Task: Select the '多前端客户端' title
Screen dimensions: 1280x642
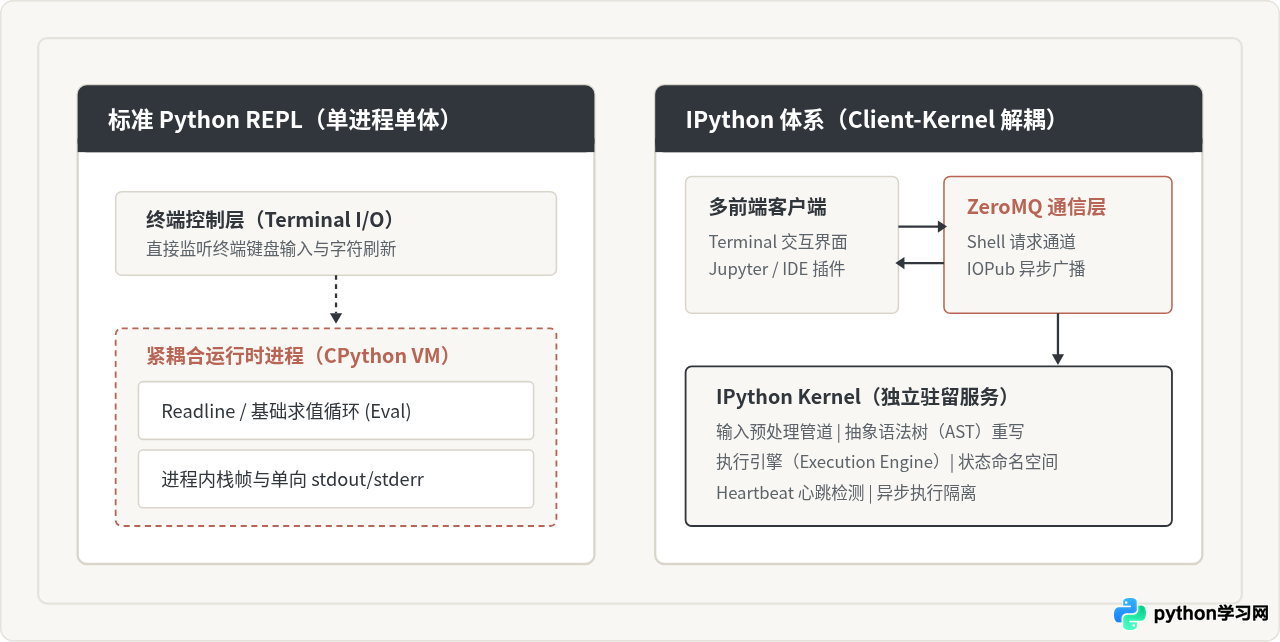Action: [768, 207]
